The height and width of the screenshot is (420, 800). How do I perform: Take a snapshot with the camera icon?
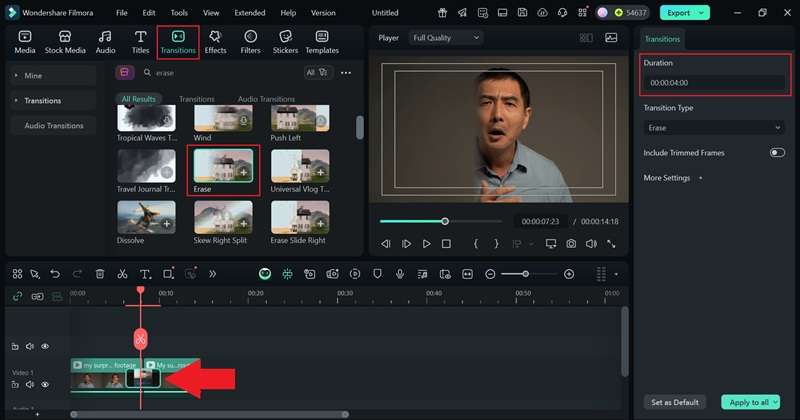click(x=570, y=243)
